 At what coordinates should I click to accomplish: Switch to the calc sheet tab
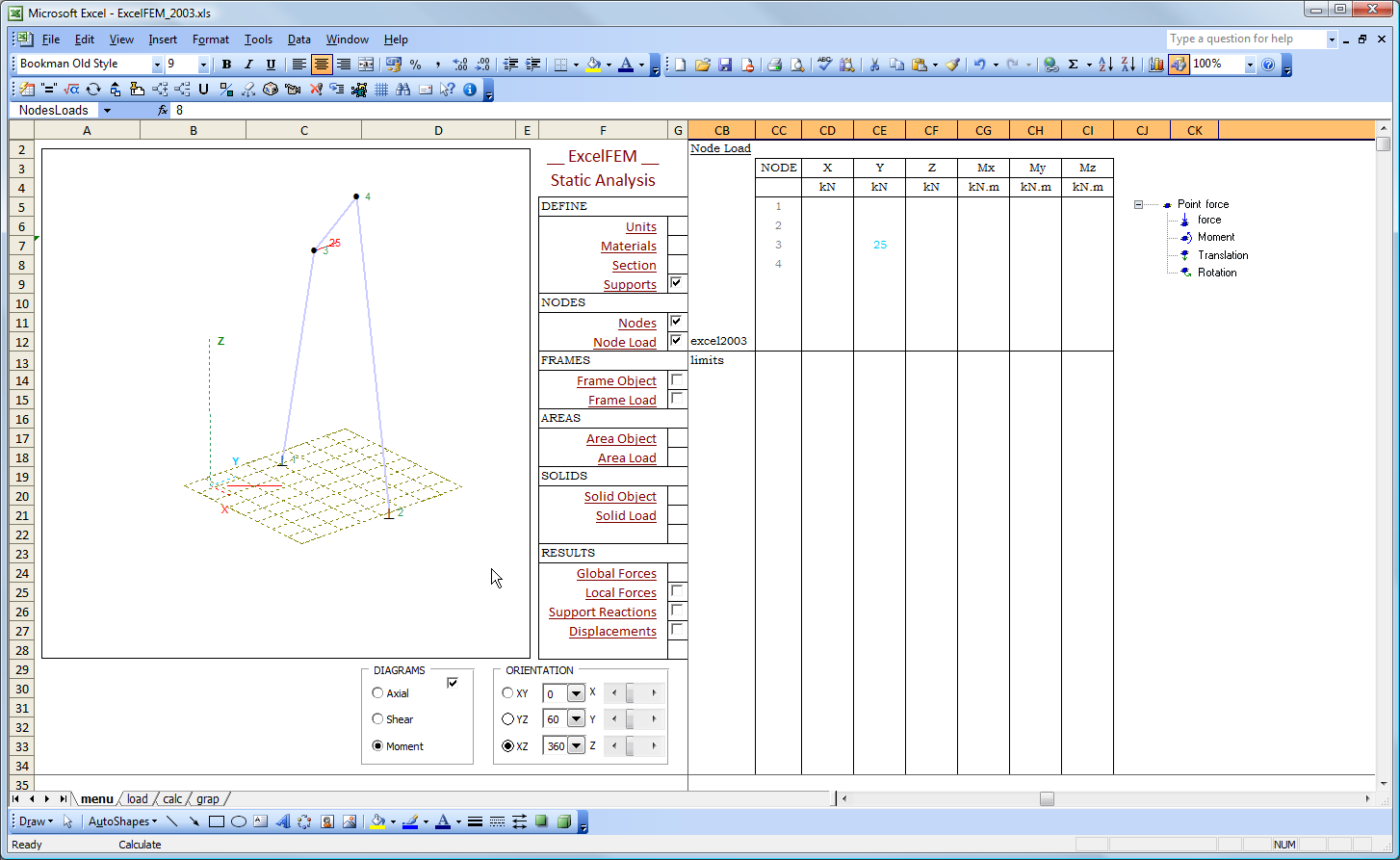(172, 799)
